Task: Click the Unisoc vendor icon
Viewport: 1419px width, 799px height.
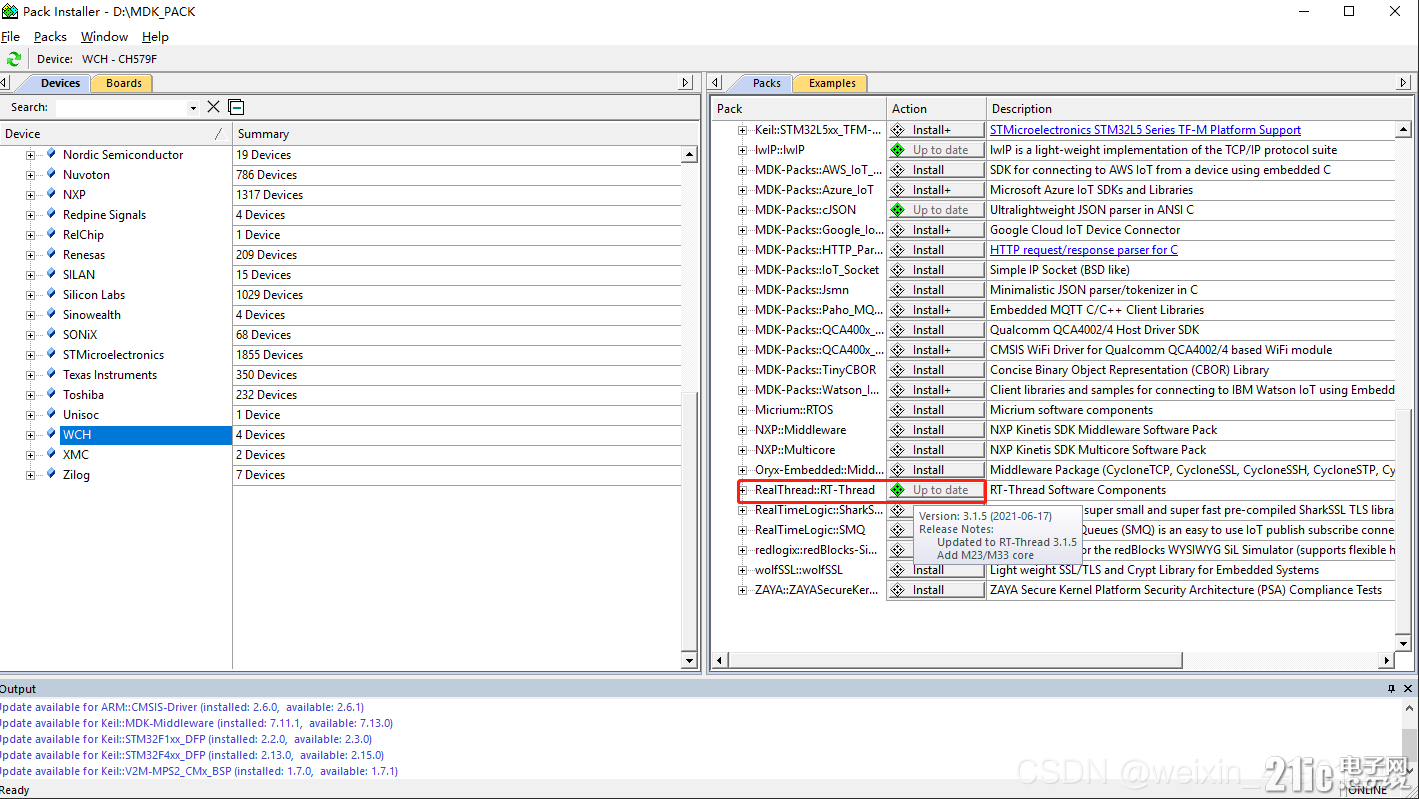Action: coord(51,414)
